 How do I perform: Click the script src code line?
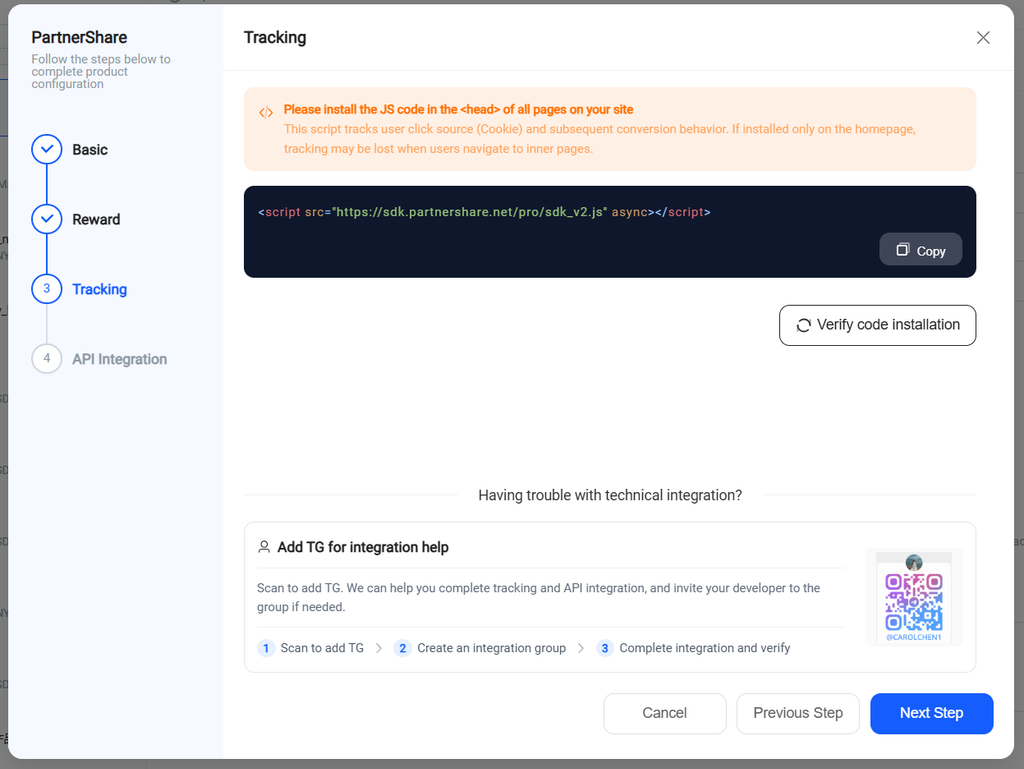pyautogui.click(x=484, y=212)
